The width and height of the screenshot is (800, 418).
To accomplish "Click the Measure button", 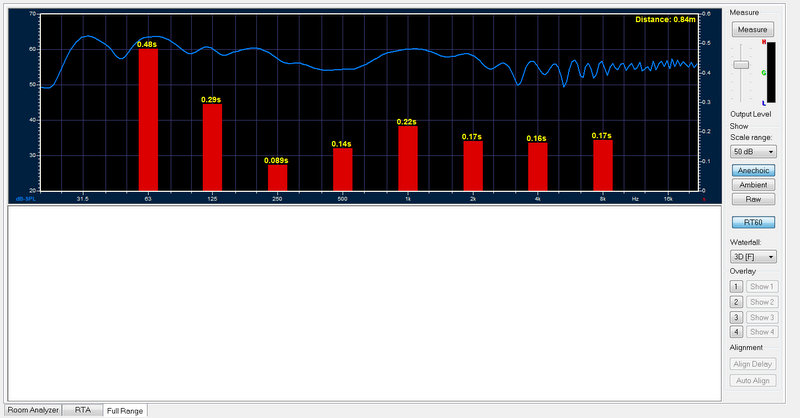I will click(753, 30).
